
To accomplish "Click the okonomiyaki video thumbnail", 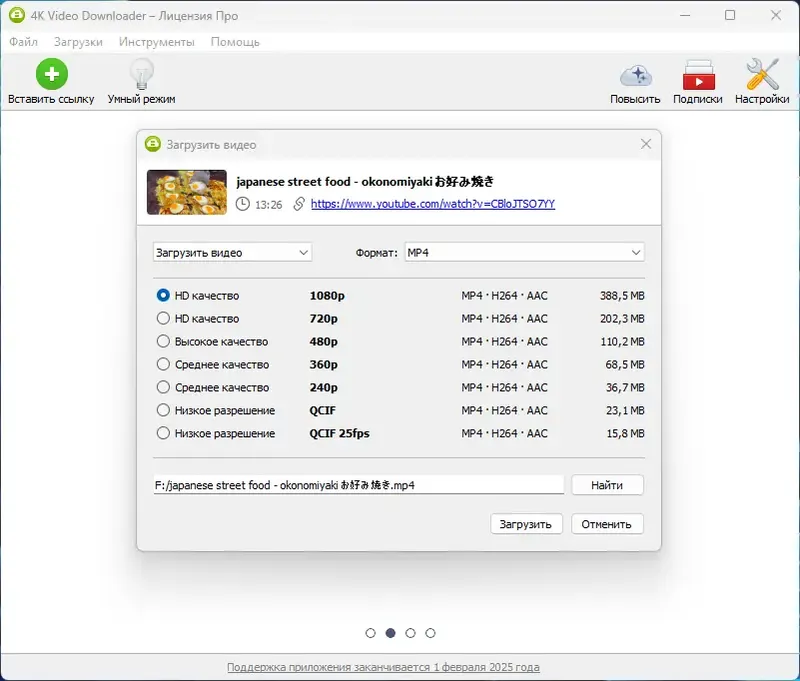I will [x=187, y=192].
